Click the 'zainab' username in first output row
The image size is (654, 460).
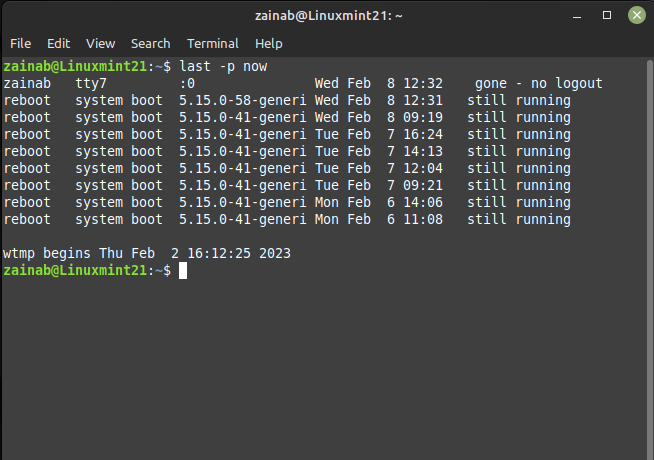click(27, 83)
